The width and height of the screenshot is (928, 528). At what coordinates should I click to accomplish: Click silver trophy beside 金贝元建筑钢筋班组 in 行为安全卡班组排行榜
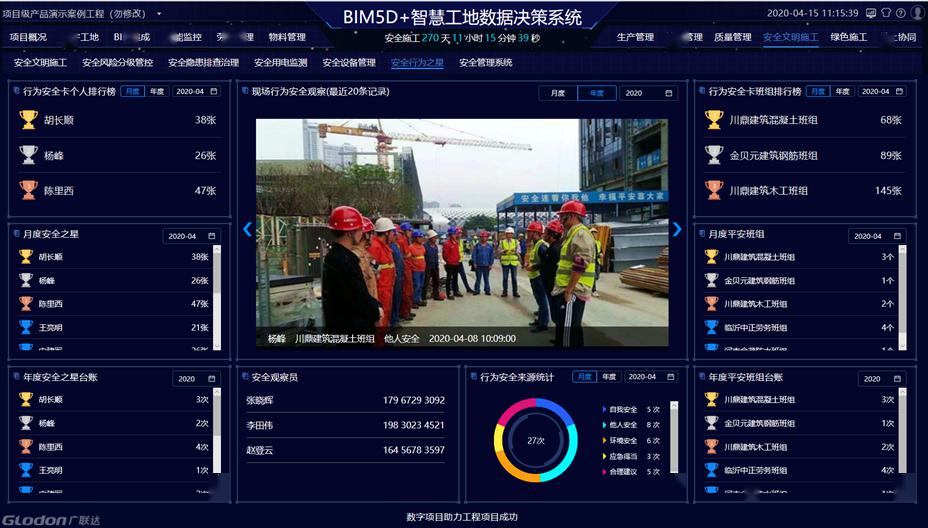[x=714, y=155]
